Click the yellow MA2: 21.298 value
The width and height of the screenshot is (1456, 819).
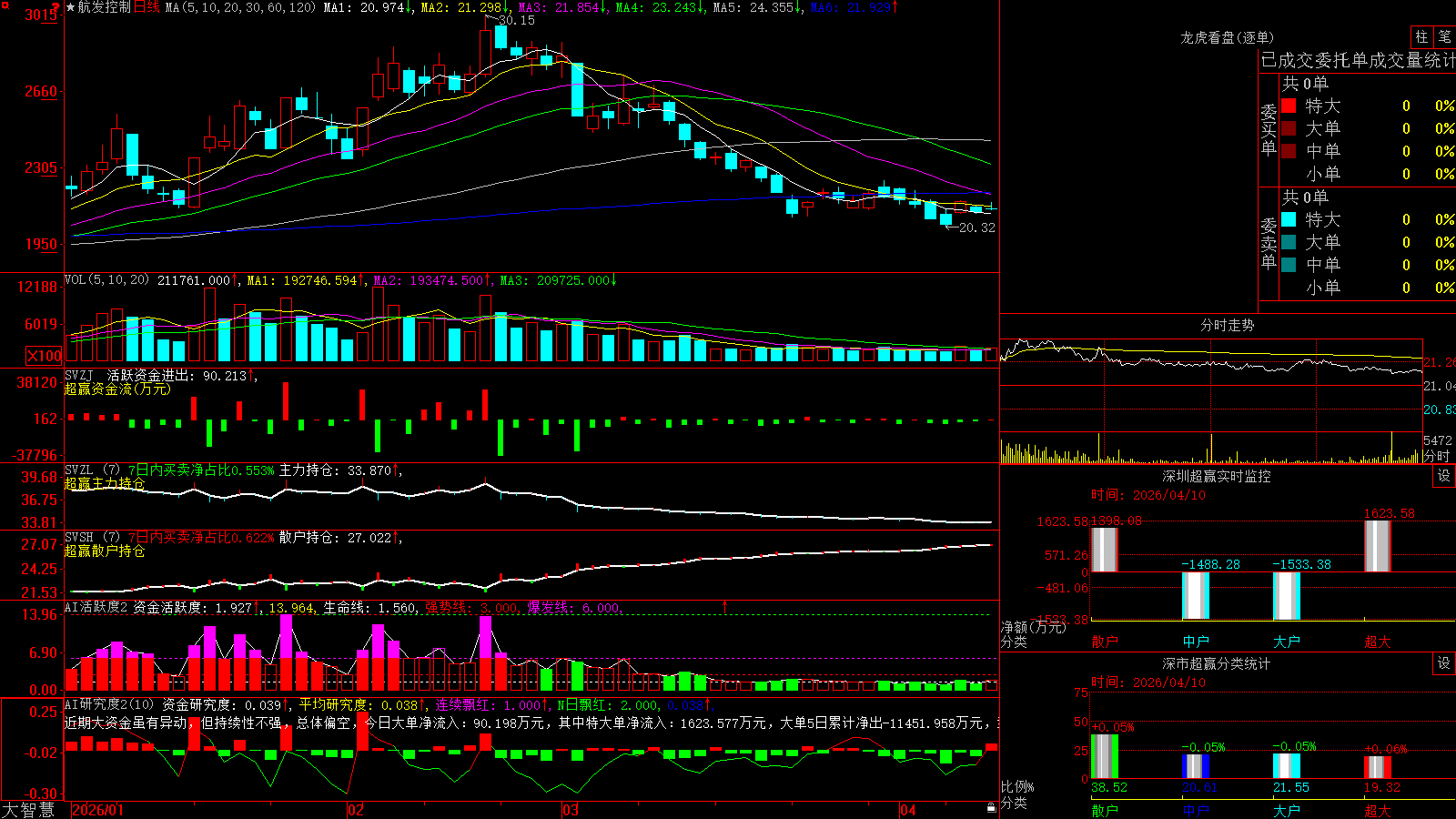pos(464,7)
